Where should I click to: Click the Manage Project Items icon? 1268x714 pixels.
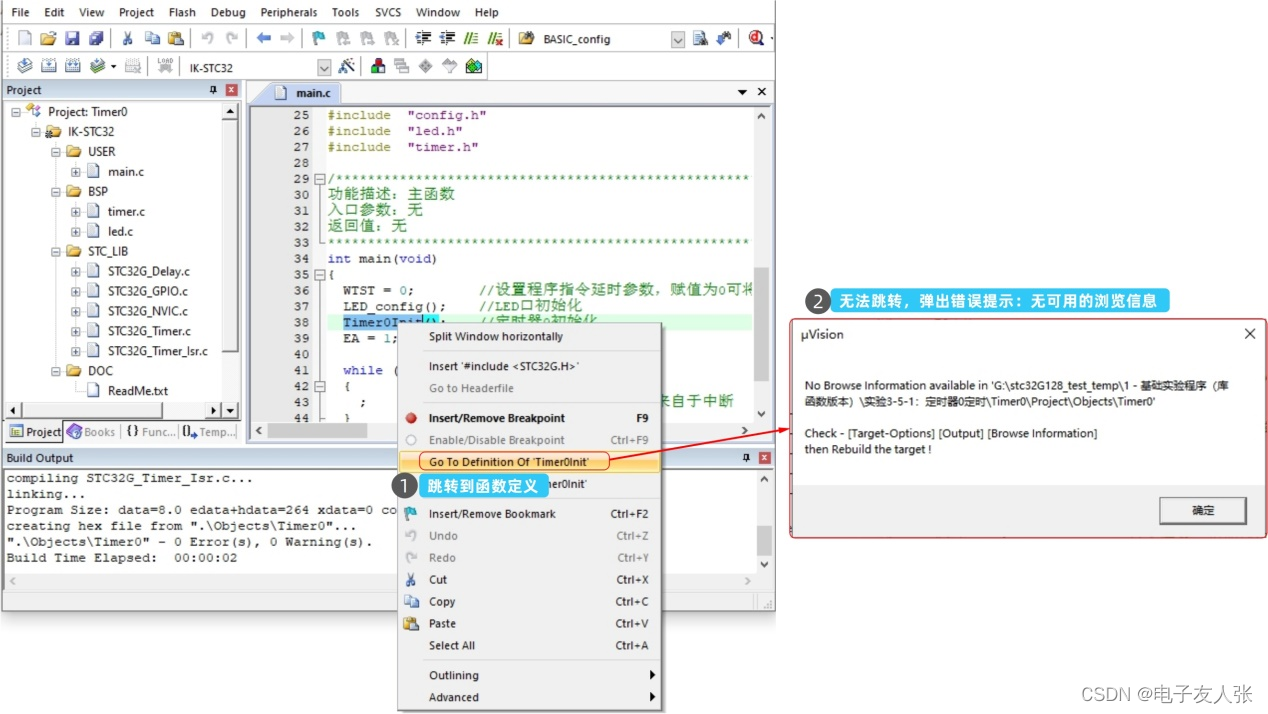pyautogui.click(x=378, y=66)
